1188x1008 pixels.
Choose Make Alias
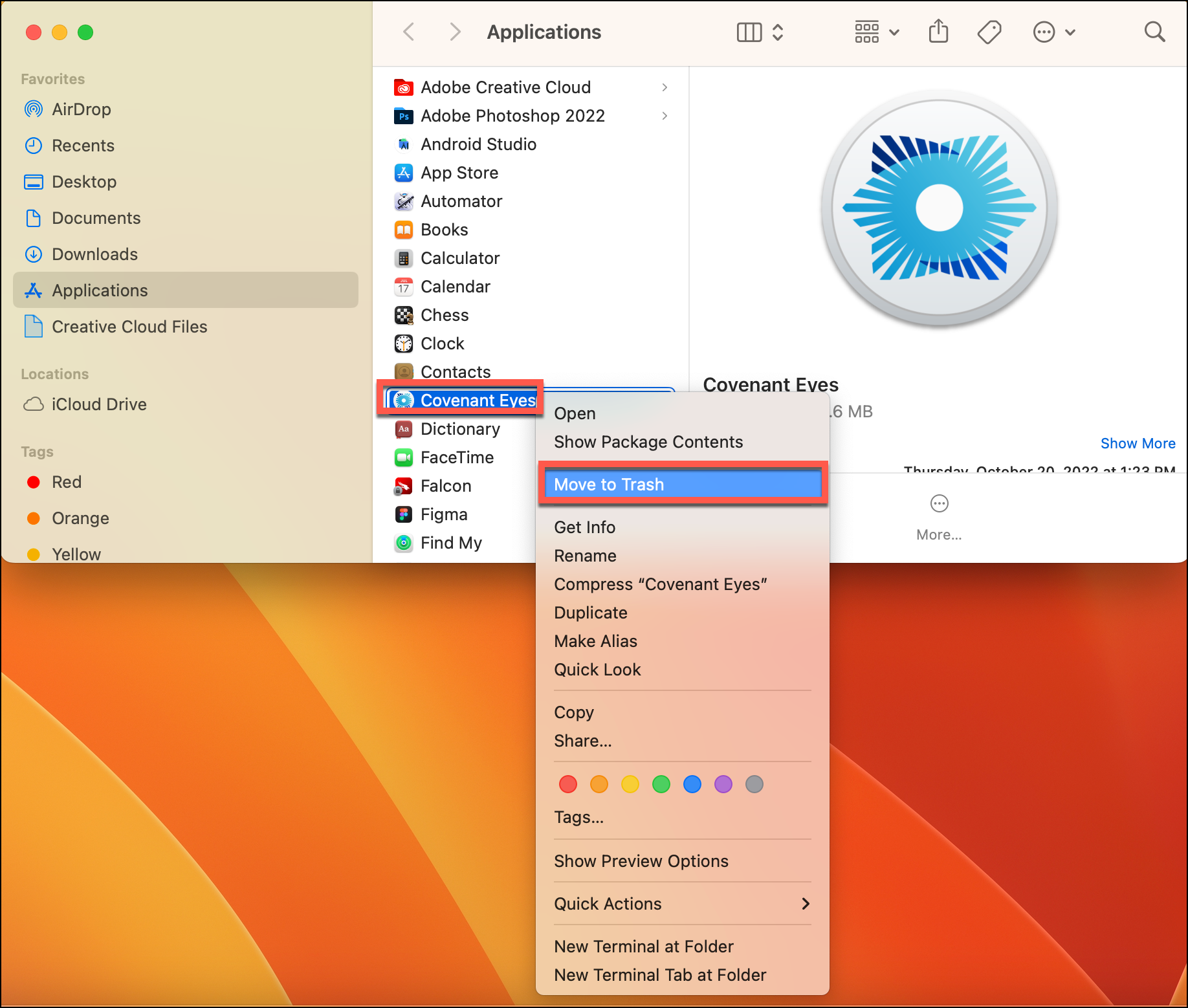coord(683,641)
